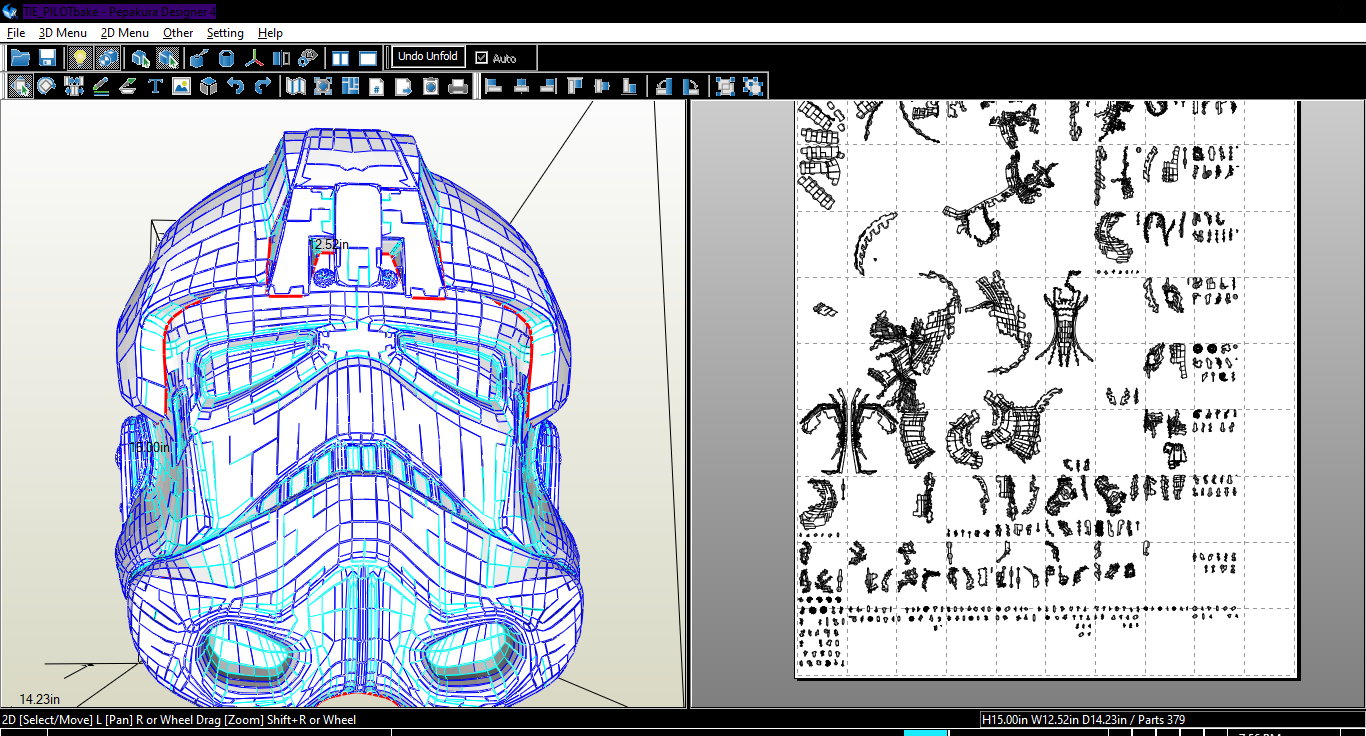Toggle the texture display cube button
Image resolution: width=1366 pixels, height=736 pixels.
point(107,58)
